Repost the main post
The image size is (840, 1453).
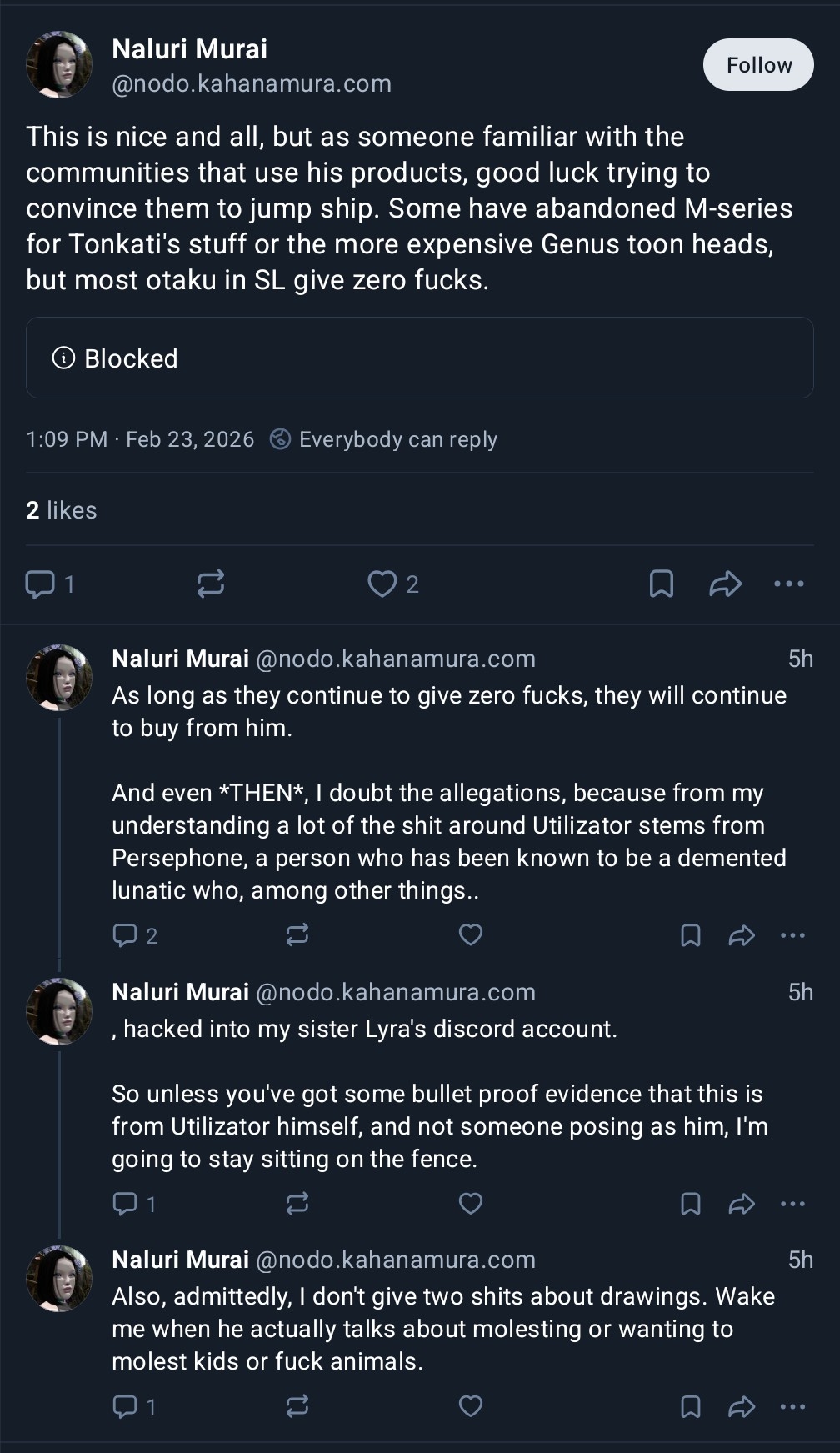(211, 584)
